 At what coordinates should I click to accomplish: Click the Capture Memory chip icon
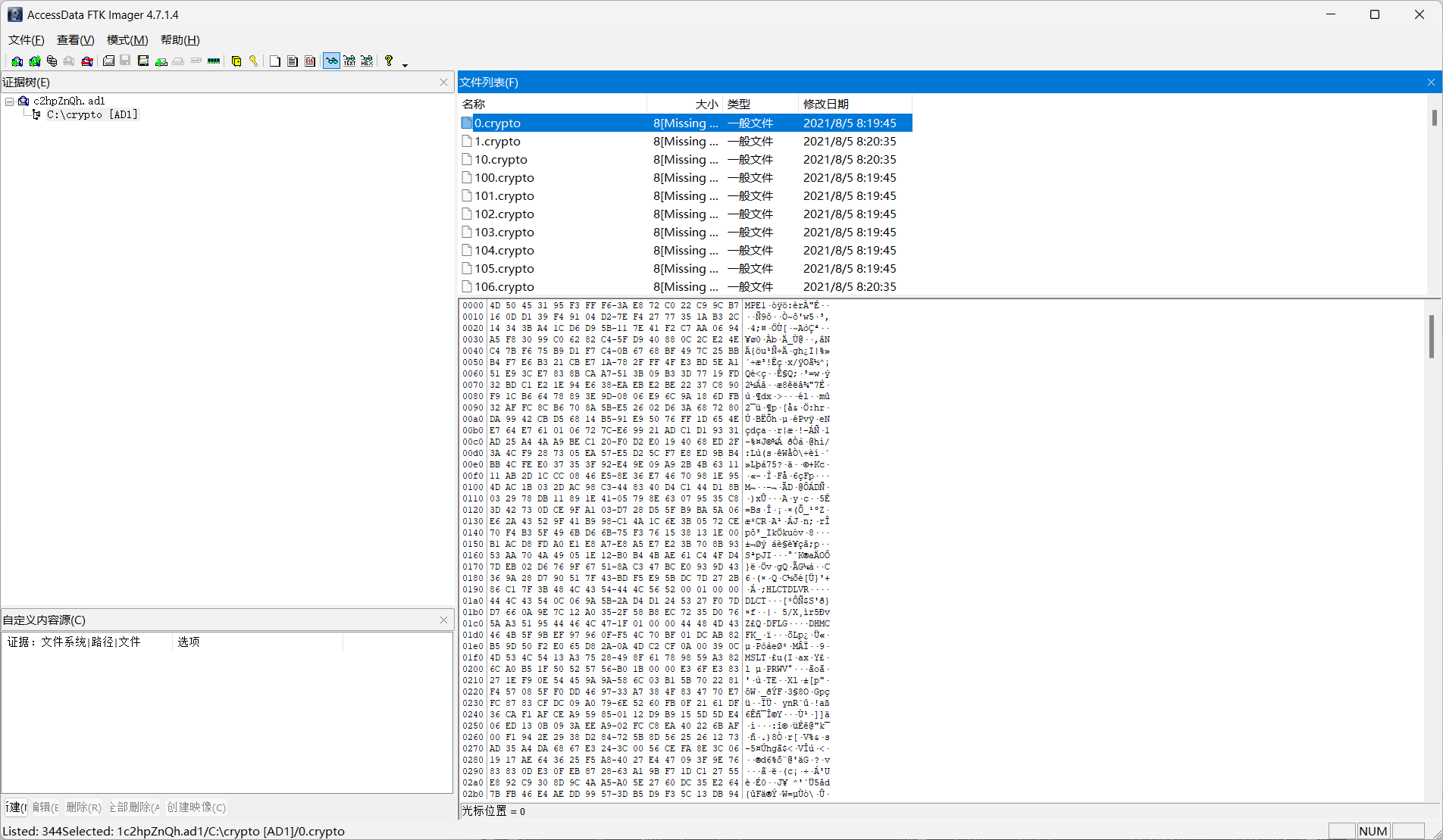pos(214,61)
